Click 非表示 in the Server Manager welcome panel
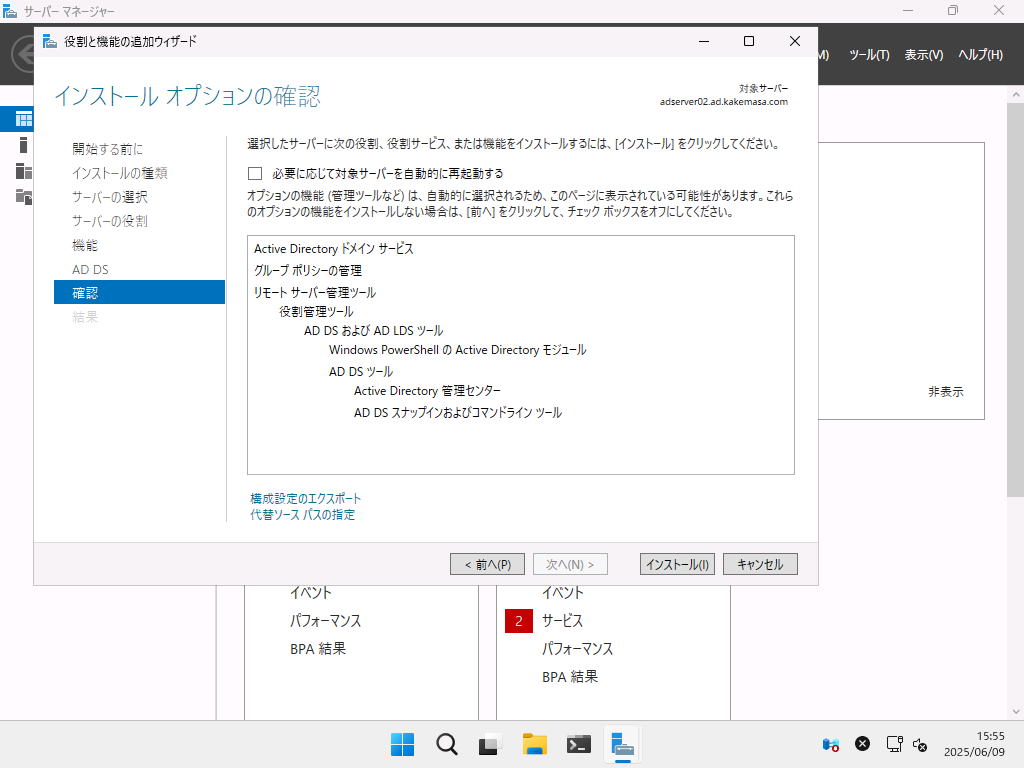The width and height of the screenshot is (1024, 768). [x=946, y=392]
